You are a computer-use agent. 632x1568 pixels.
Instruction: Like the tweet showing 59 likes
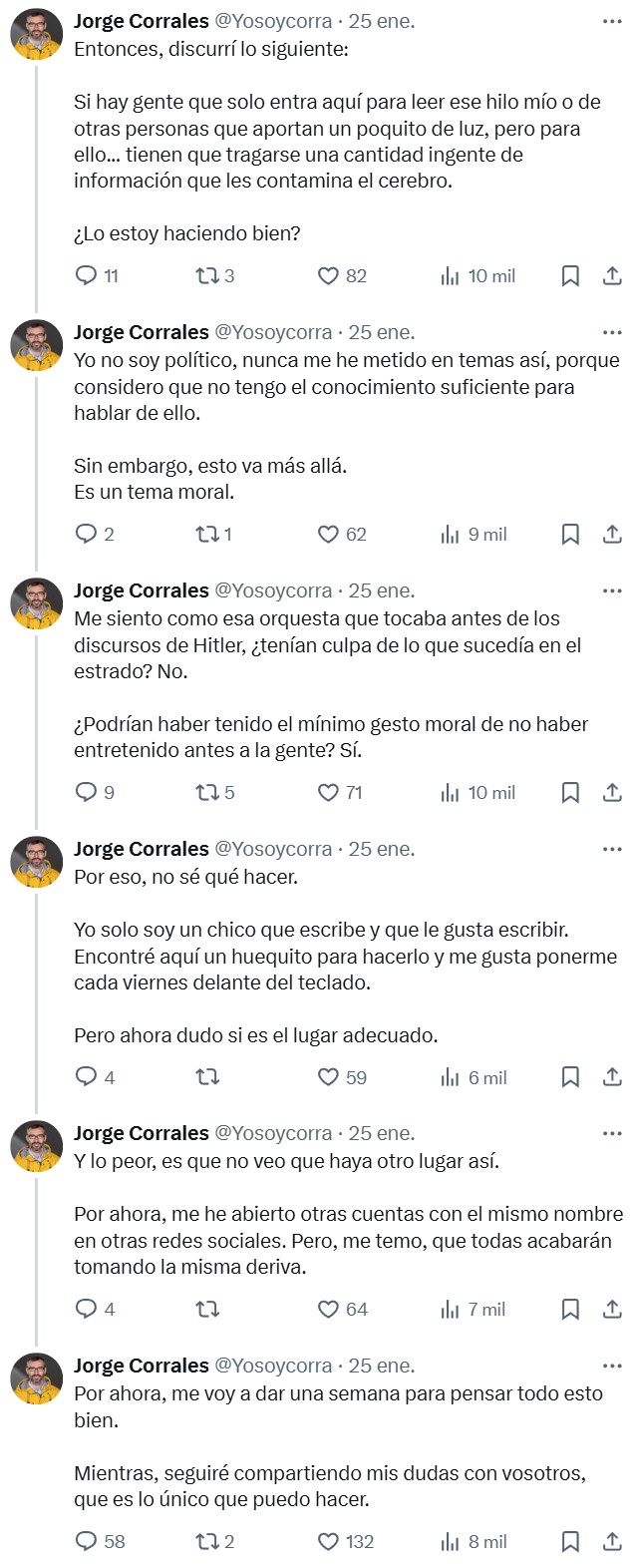(x=327, y=1076)
